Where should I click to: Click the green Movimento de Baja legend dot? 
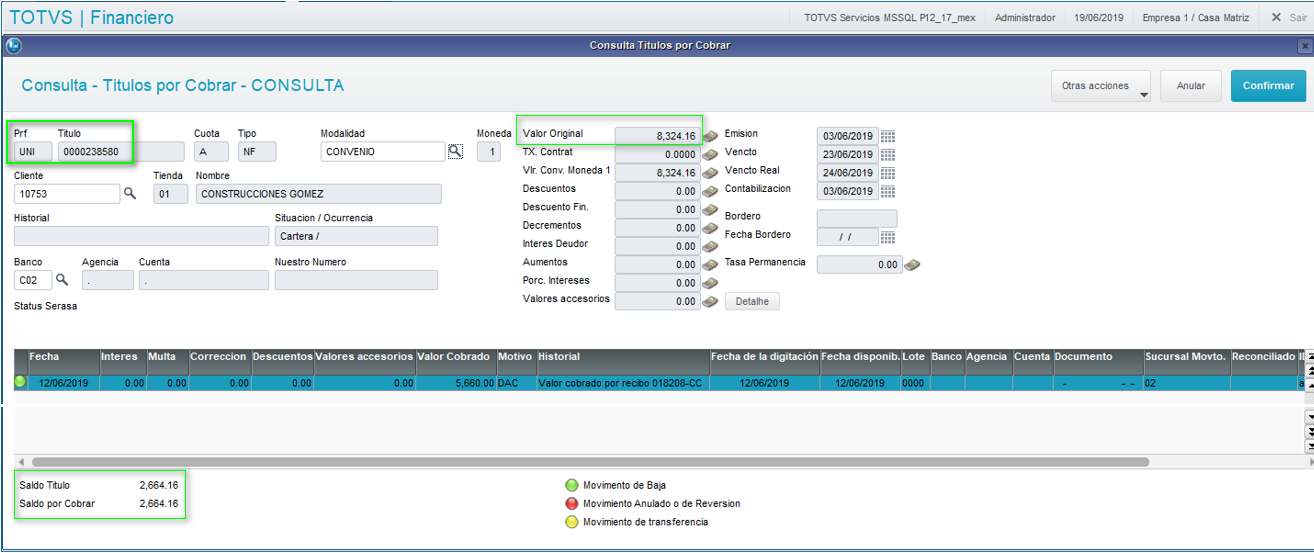(571, 486)
